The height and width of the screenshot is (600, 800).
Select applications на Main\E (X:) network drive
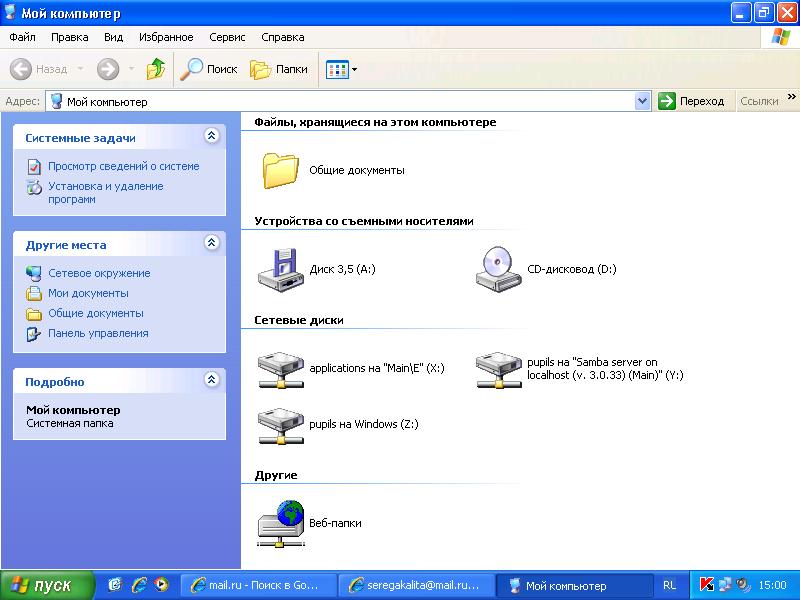(279, 368)
